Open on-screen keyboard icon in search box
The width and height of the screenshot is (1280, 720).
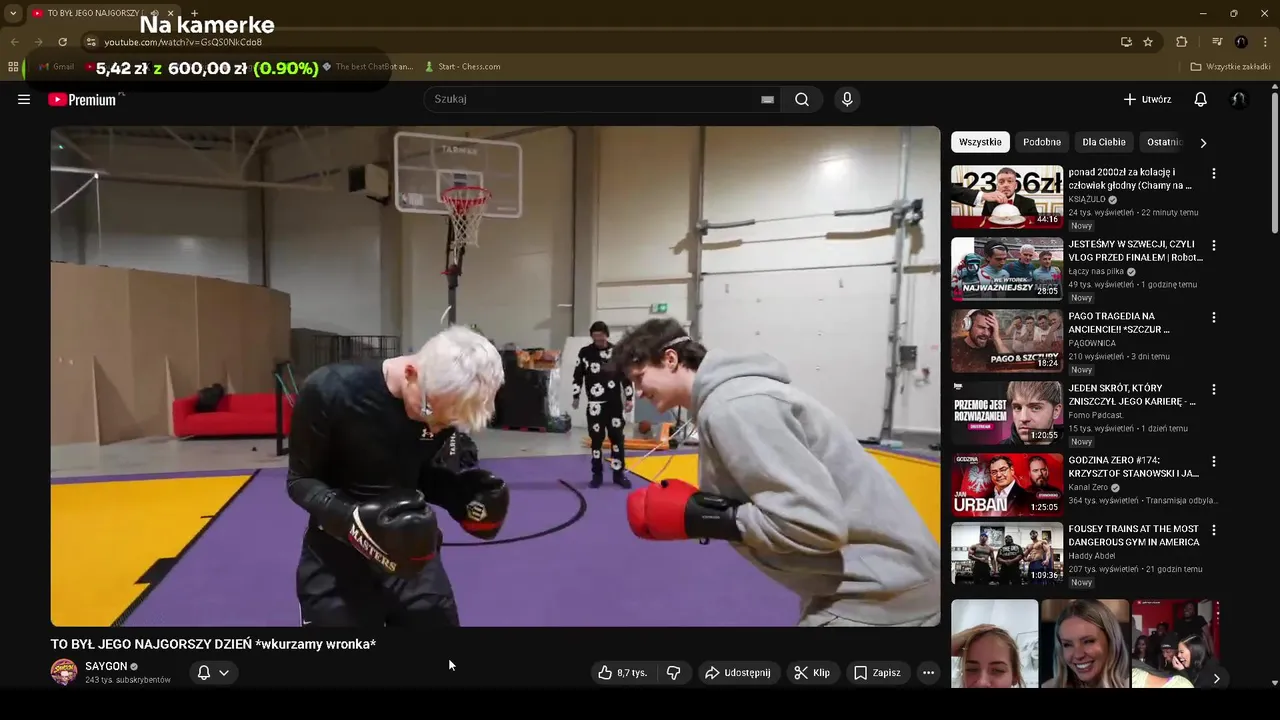point(767,99)
